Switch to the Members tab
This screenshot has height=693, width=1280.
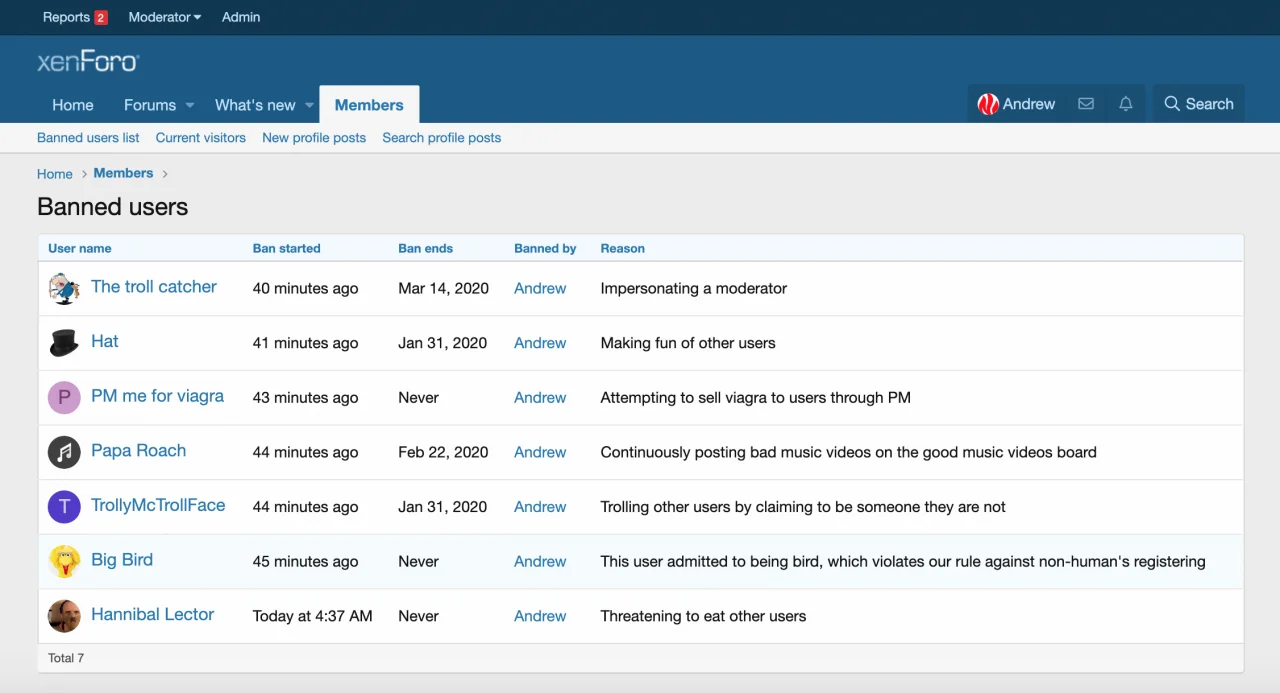click(x=369, y=105)
